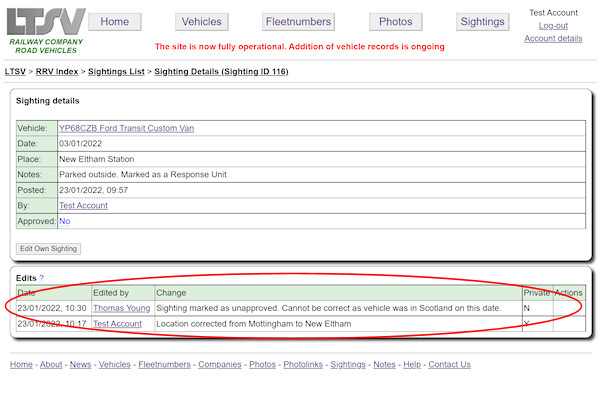Click the help question mark beside Edits
This screenshot has width=600, height=400.
tap(41, 277)
